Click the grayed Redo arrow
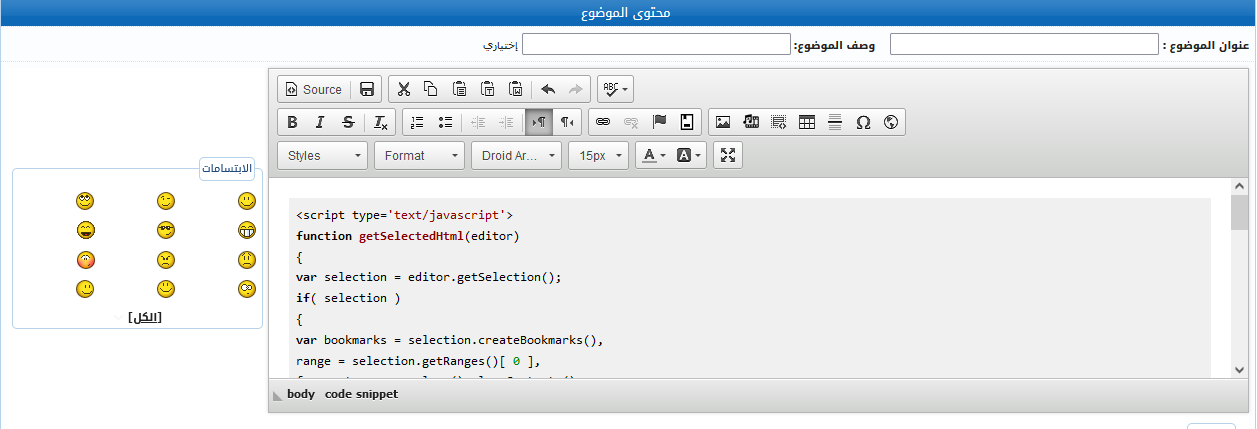This screenshot has height=429, width=1257. tap(575, 89)
